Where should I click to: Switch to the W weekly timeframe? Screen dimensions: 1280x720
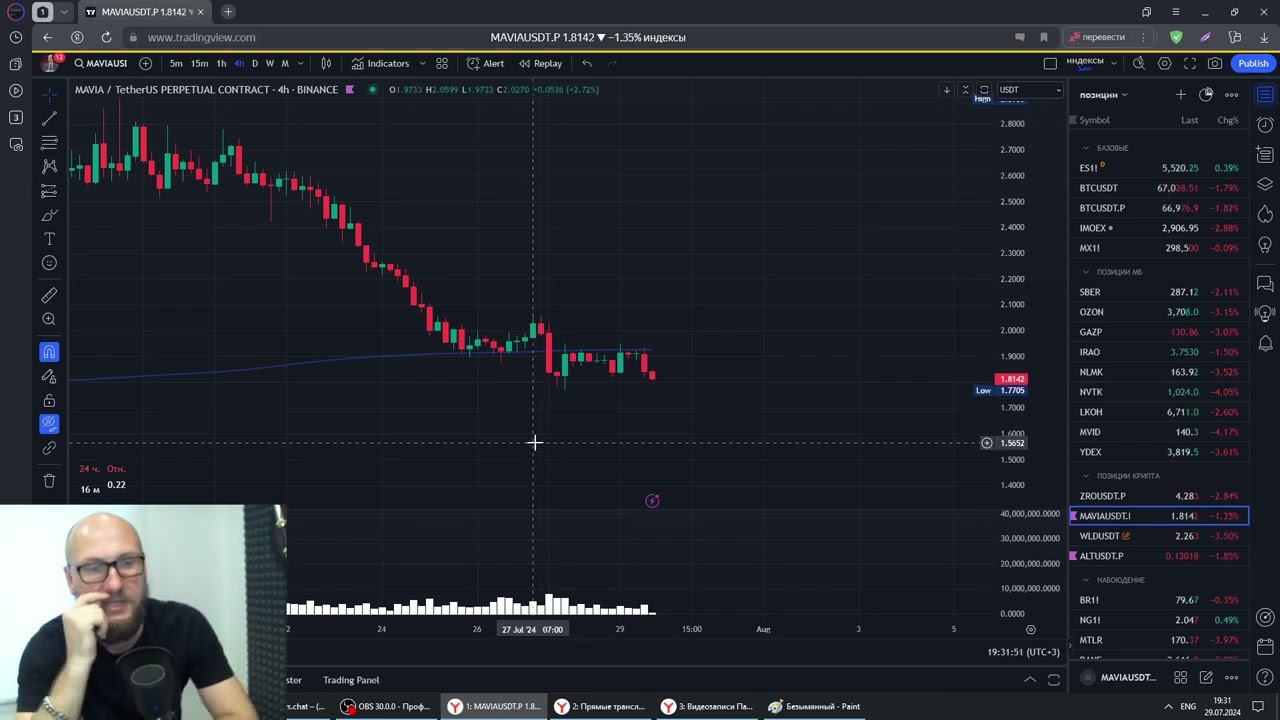(270, 63)
